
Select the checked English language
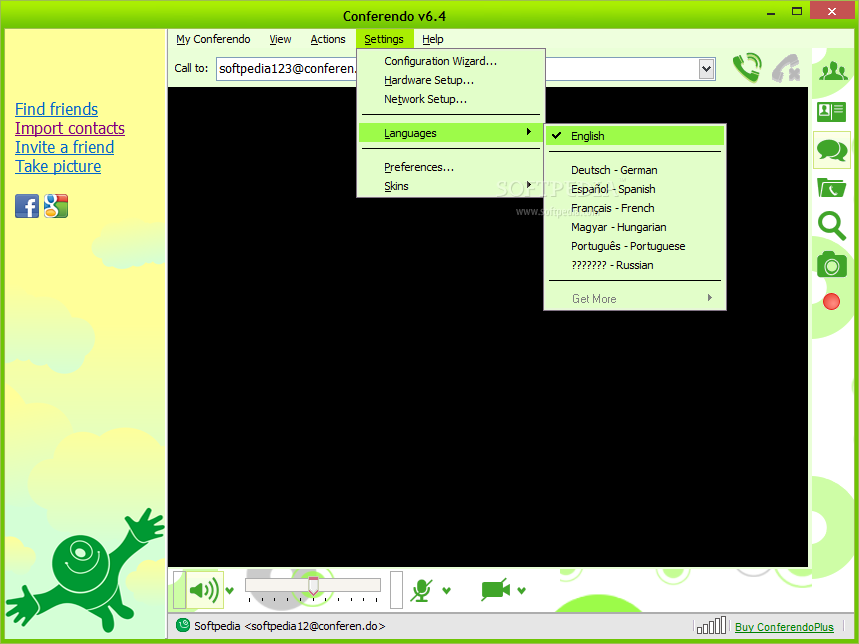pos(635,136)
